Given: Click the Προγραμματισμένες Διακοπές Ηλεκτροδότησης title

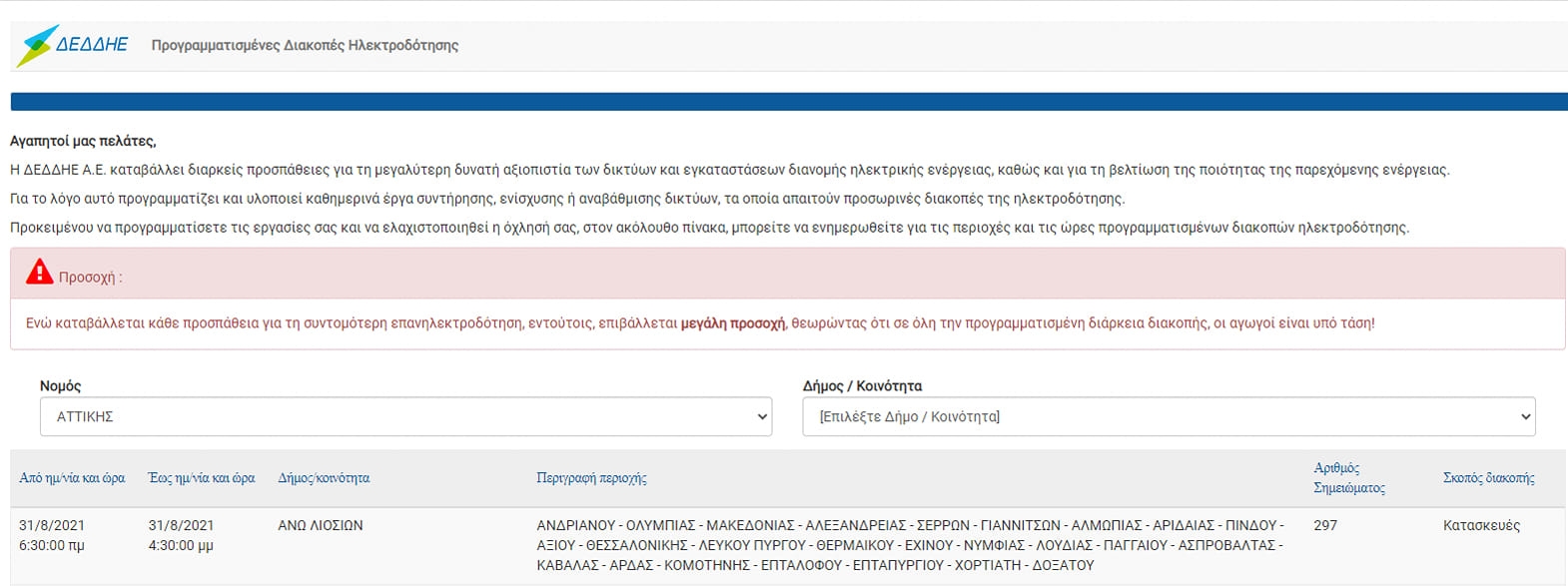Looking at the screenshot, I should [x=305, y=45].
